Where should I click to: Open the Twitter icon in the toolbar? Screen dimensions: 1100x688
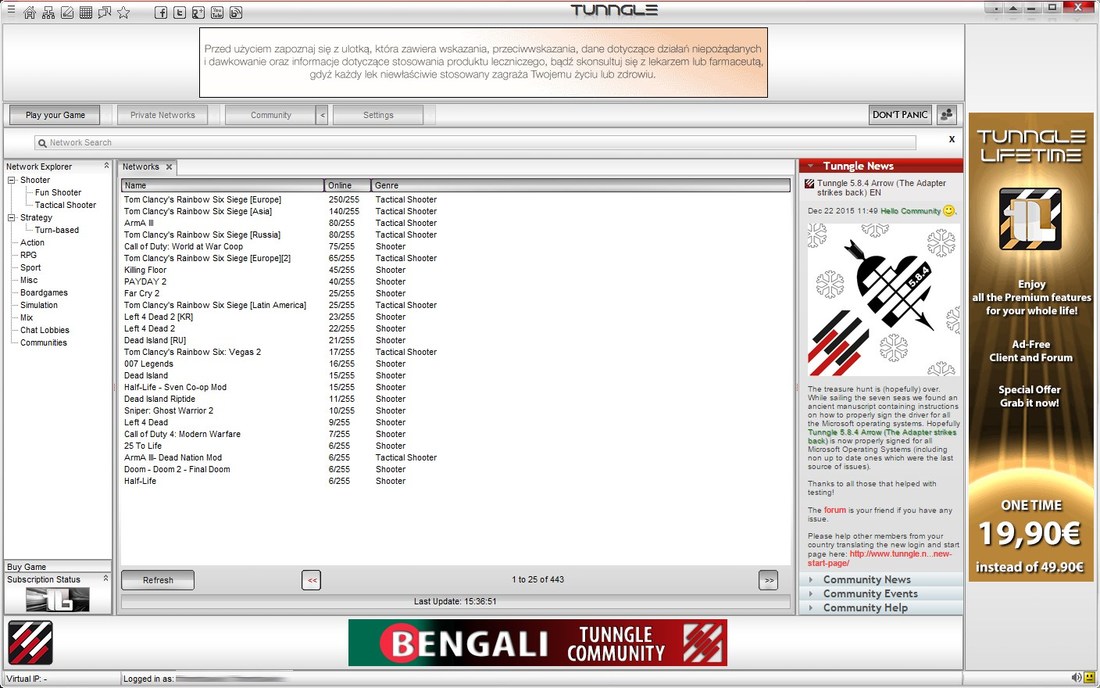(180, 12)
